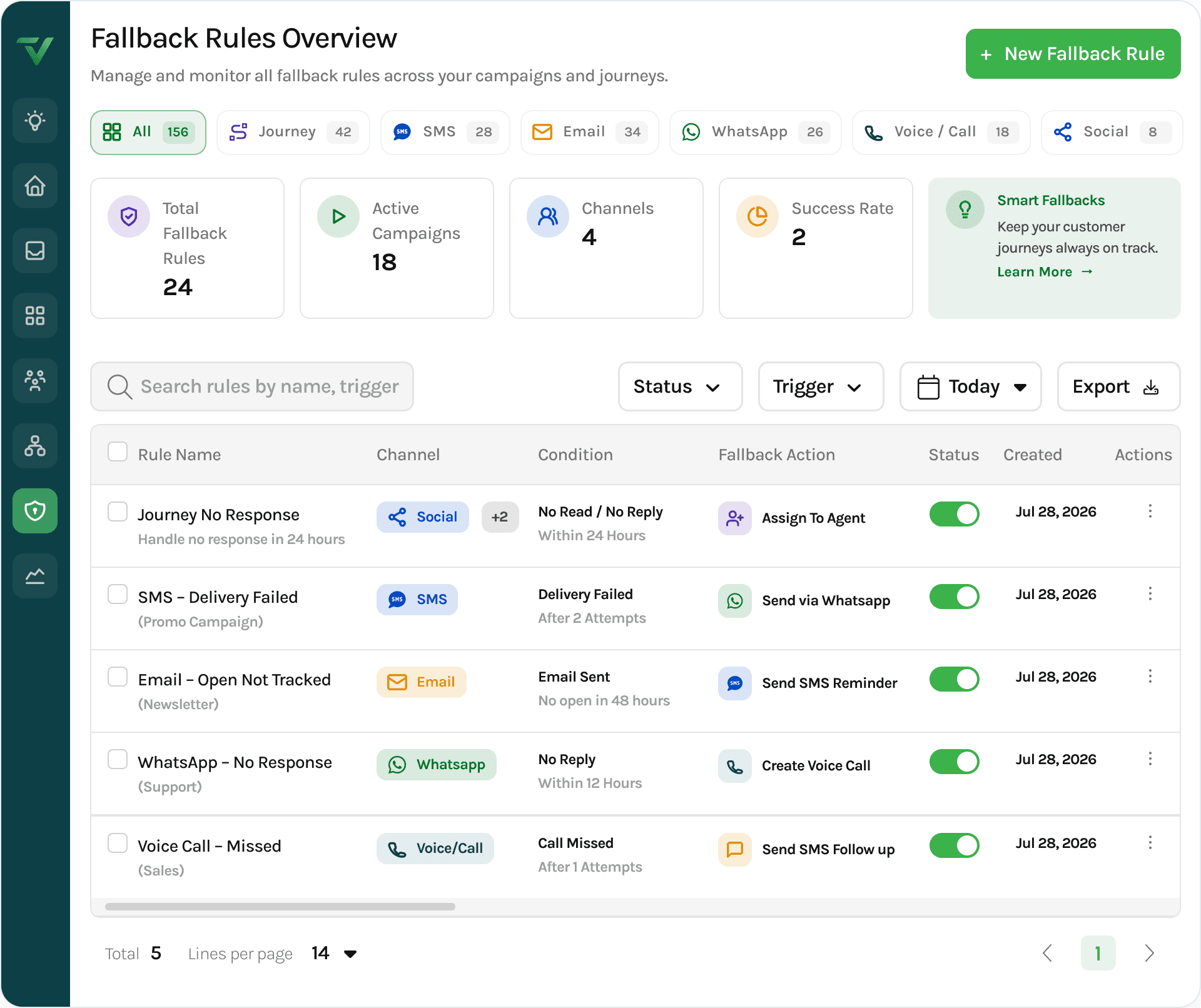Image resolution: width=1201 pixels, height=1008 pixels.
Task: Focus the search rules input field
Action: [x=252, y=386]
